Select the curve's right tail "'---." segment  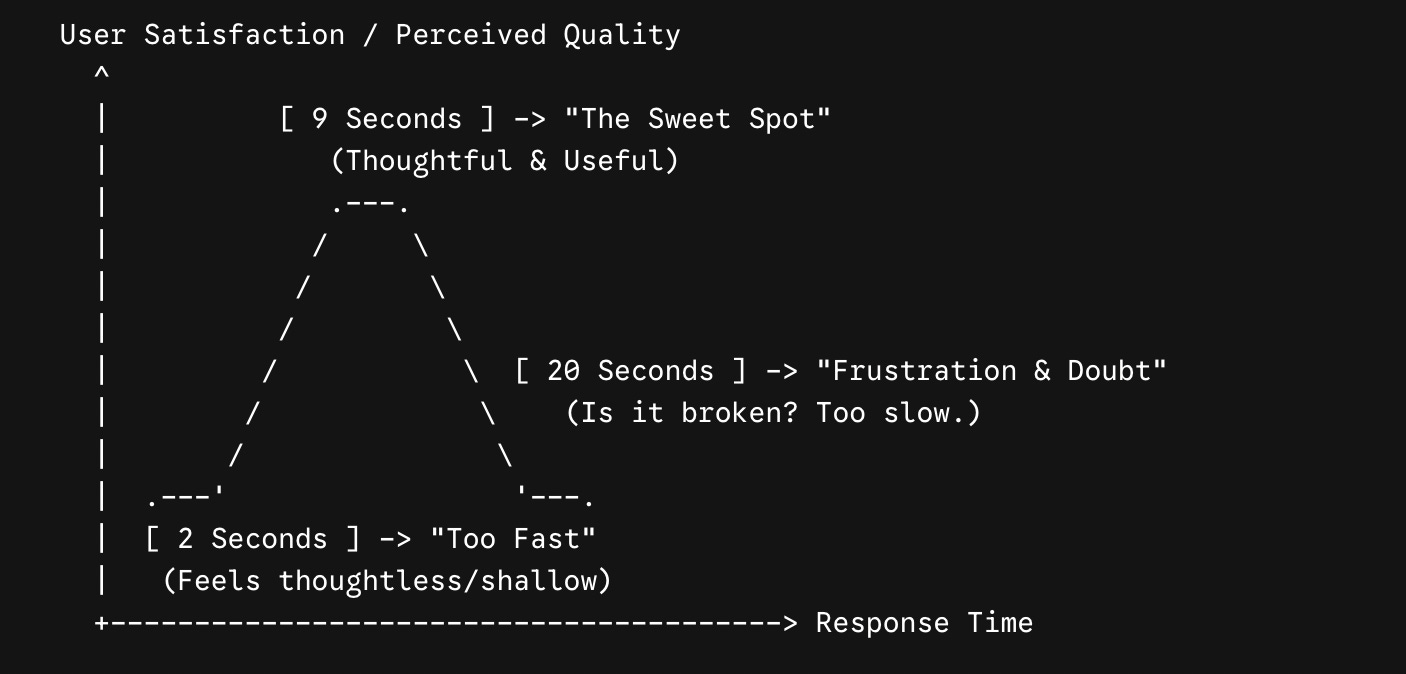(555, 495)
